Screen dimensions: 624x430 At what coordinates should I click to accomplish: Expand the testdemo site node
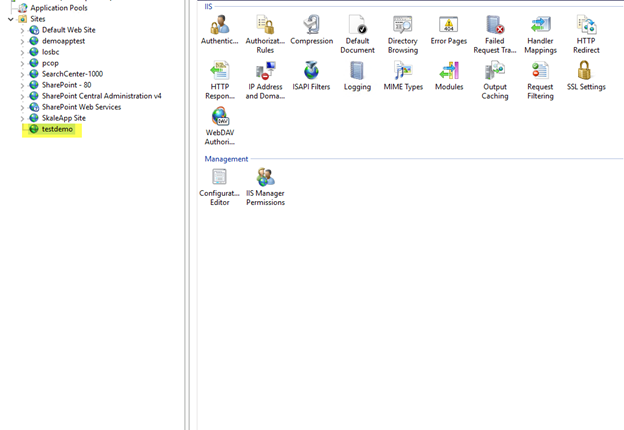[x=22, y=129]
